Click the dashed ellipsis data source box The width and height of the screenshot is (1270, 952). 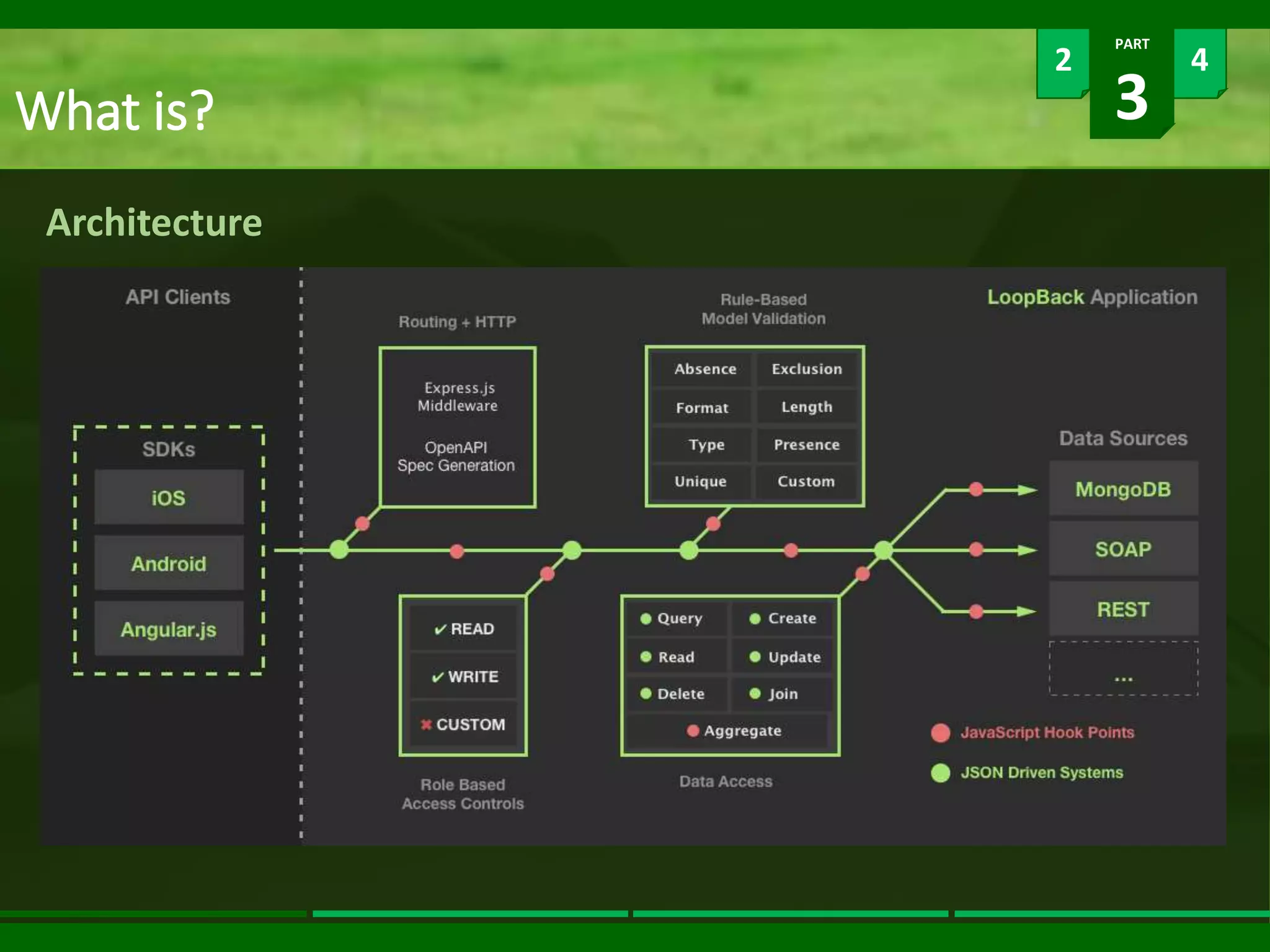click(x=1123, y=669)
